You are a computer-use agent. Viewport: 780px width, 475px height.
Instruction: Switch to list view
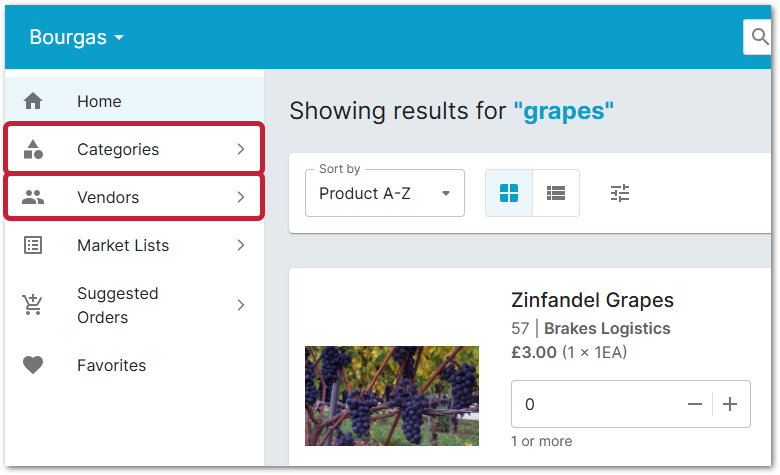(556, 193)
